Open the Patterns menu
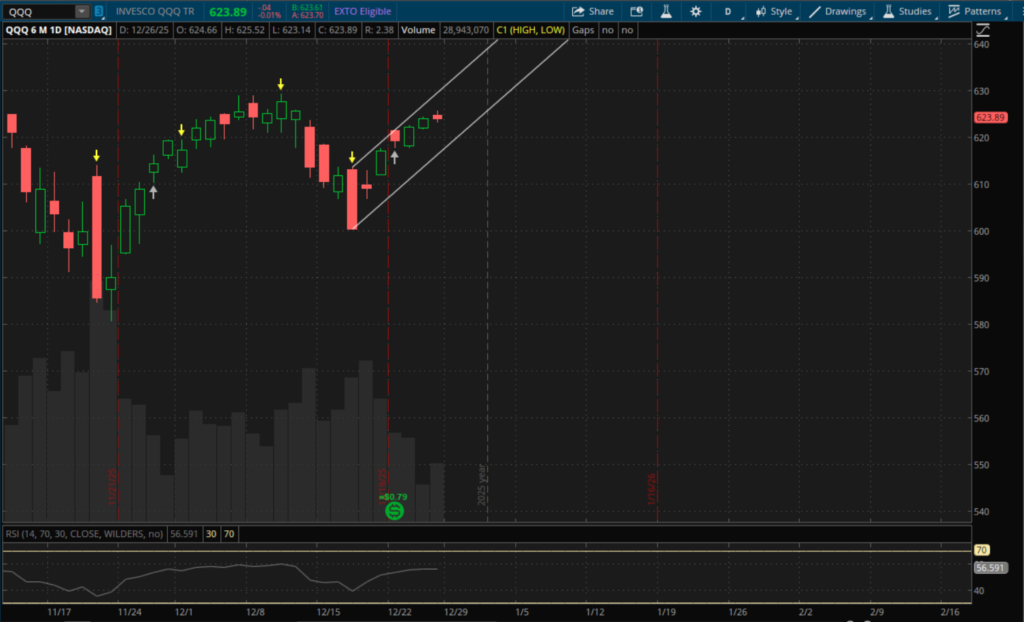Screen dimensions: 1024x622 [x=975, y=11]
